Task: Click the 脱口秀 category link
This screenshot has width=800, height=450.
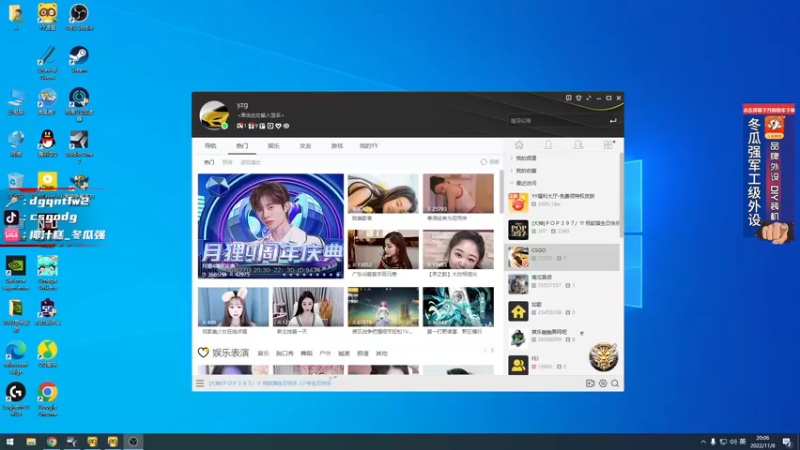Action: (285, 353)
